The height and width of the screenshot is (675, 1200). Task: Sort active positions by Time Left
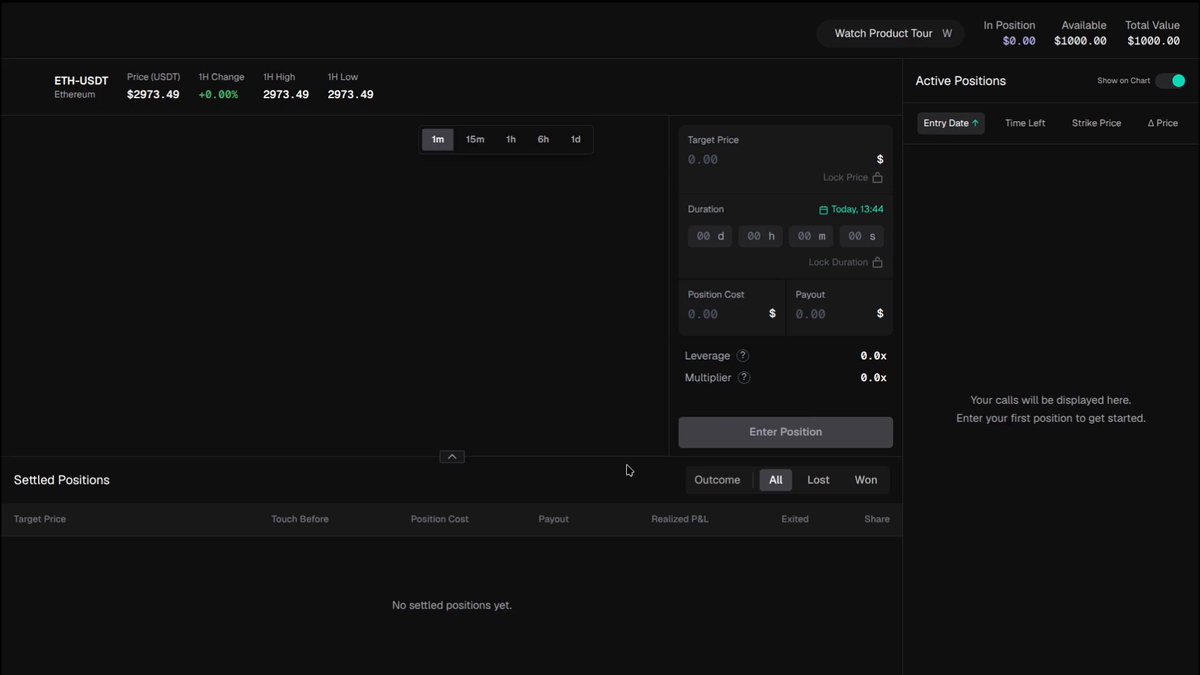pos(1025,123)
